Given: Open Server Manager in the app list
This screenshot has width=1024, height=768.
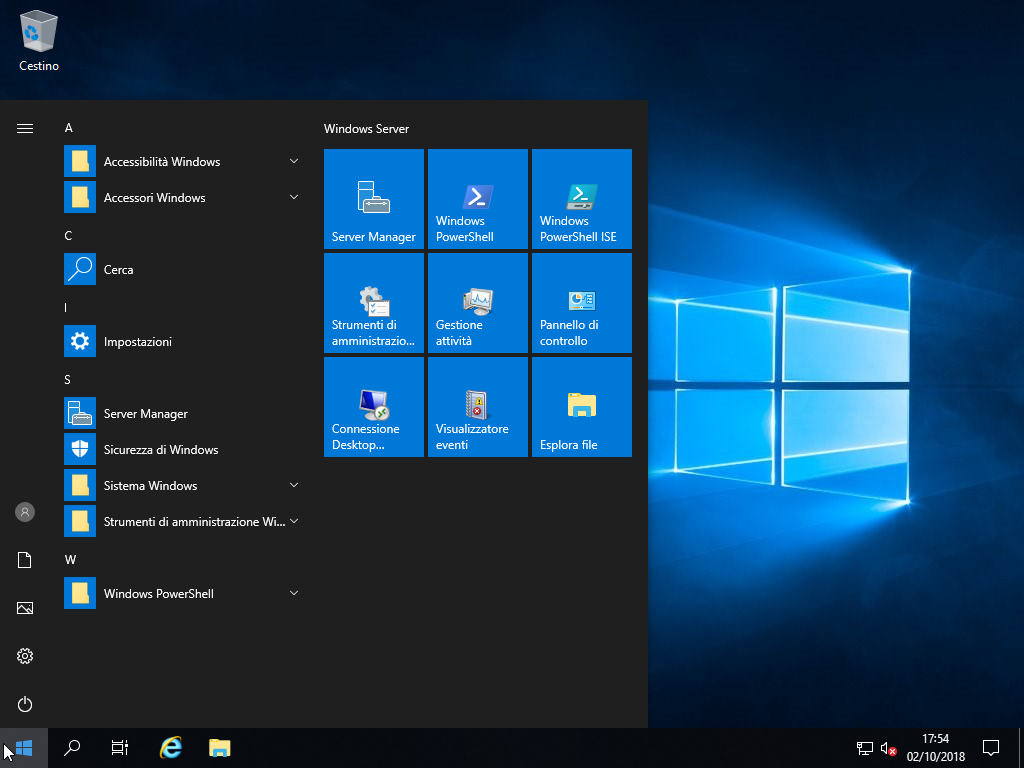Looking at the screenshot, I should [182, 413].
